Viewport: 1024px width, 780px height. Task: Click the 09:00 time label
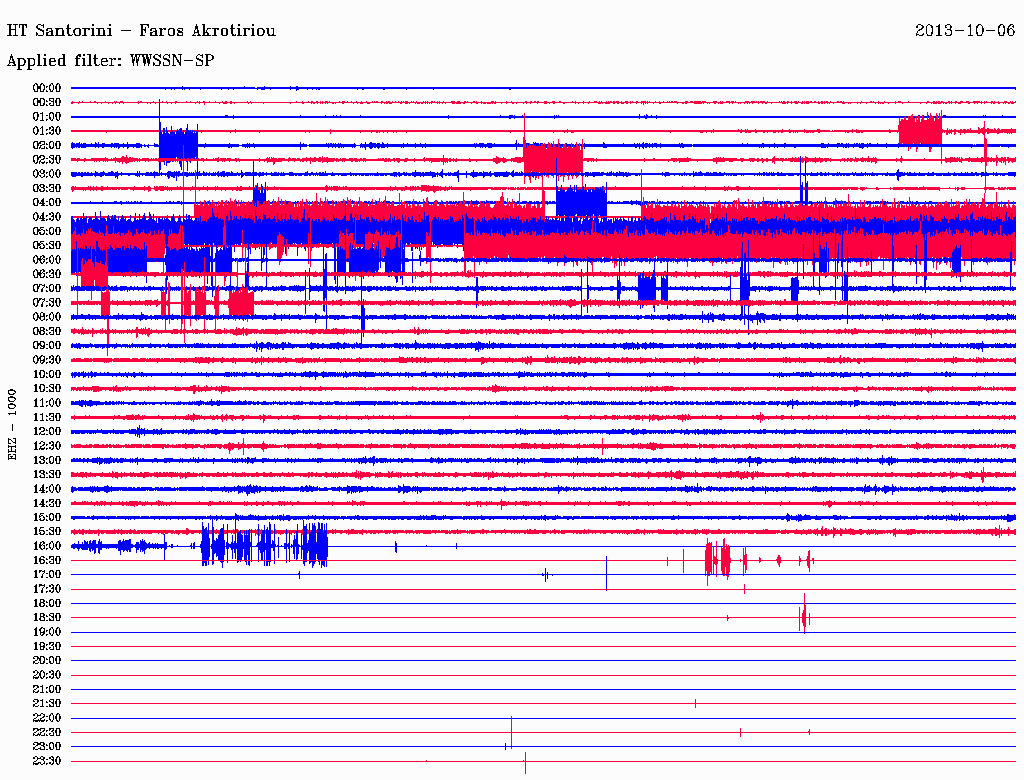click(x=47, y=346)
